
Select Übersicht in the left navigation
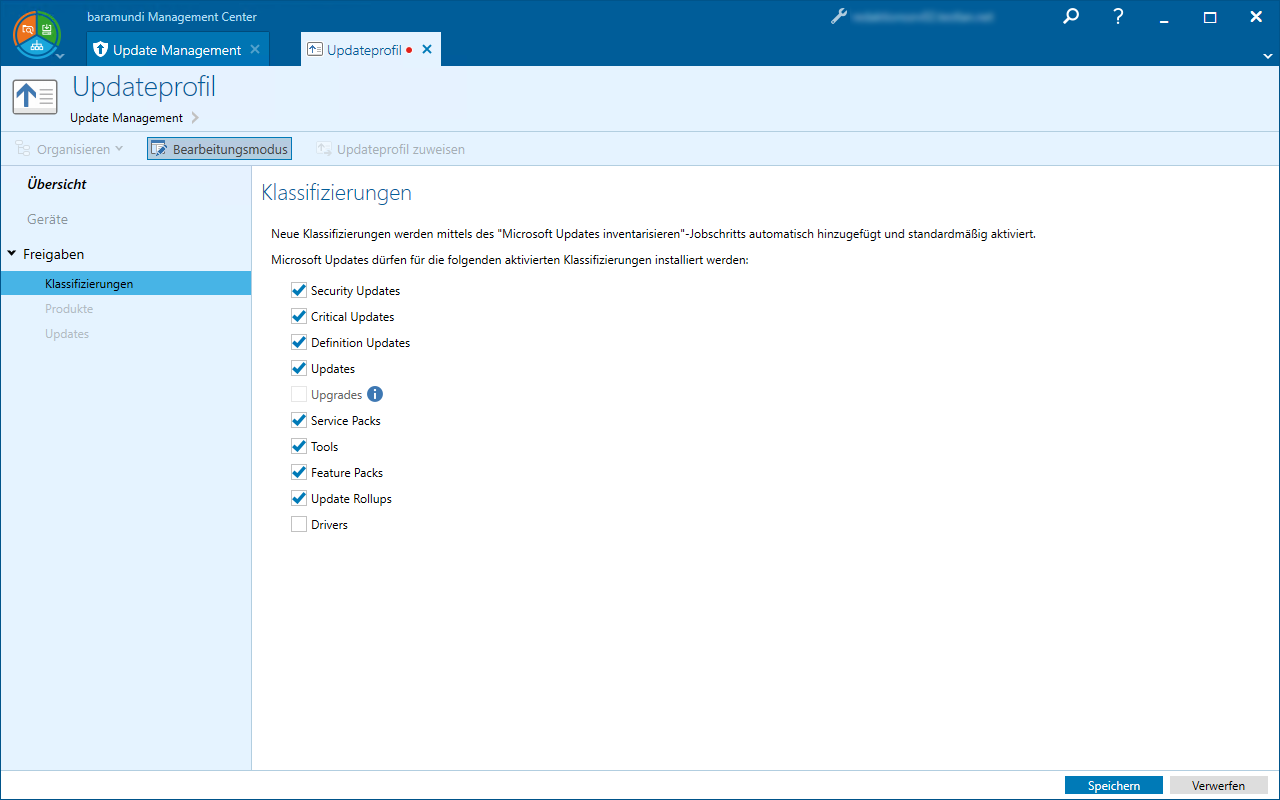57,184
